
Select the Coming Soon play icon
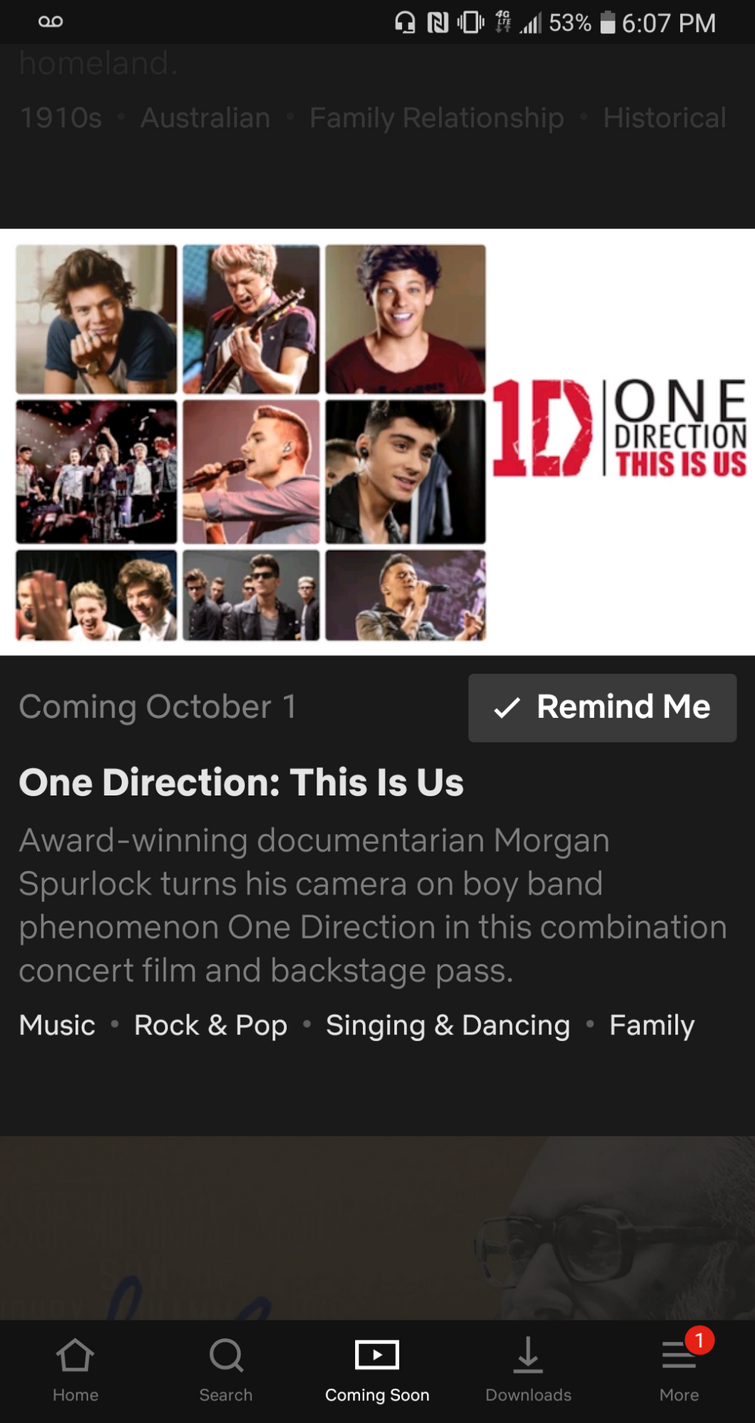377,1355
